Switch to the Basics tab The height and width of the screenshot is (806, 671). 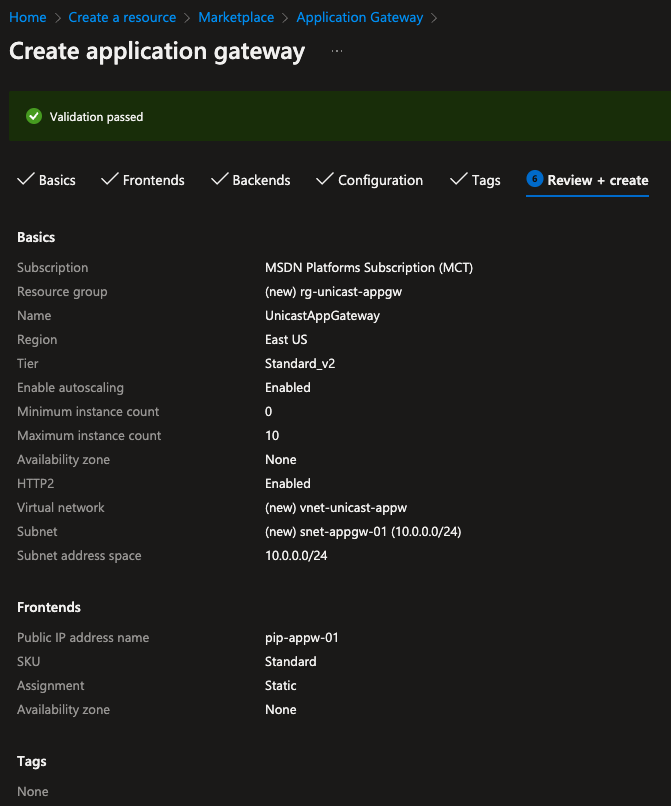point(57,181)
